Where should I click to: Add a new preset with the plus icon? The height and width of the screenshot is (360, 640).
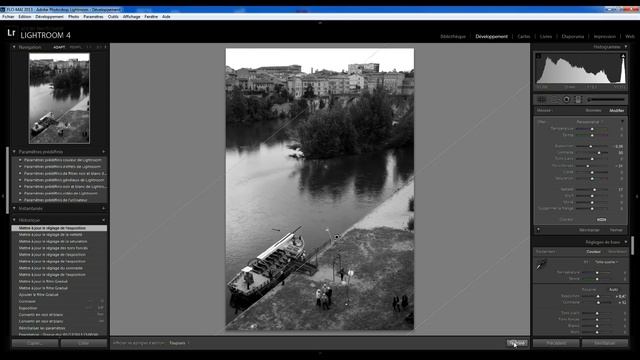point(103,151)
